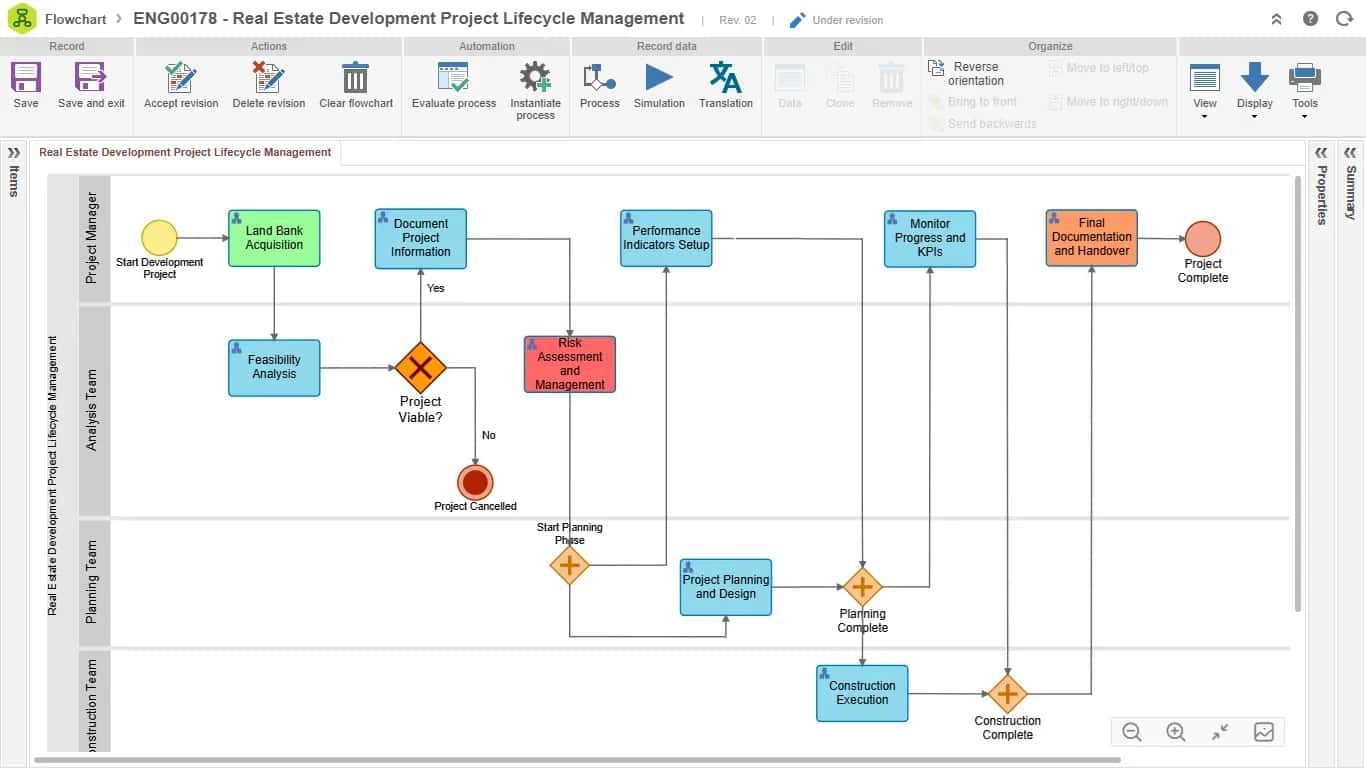Select the Land Bank Acquisition task

(x=274, y=238)
